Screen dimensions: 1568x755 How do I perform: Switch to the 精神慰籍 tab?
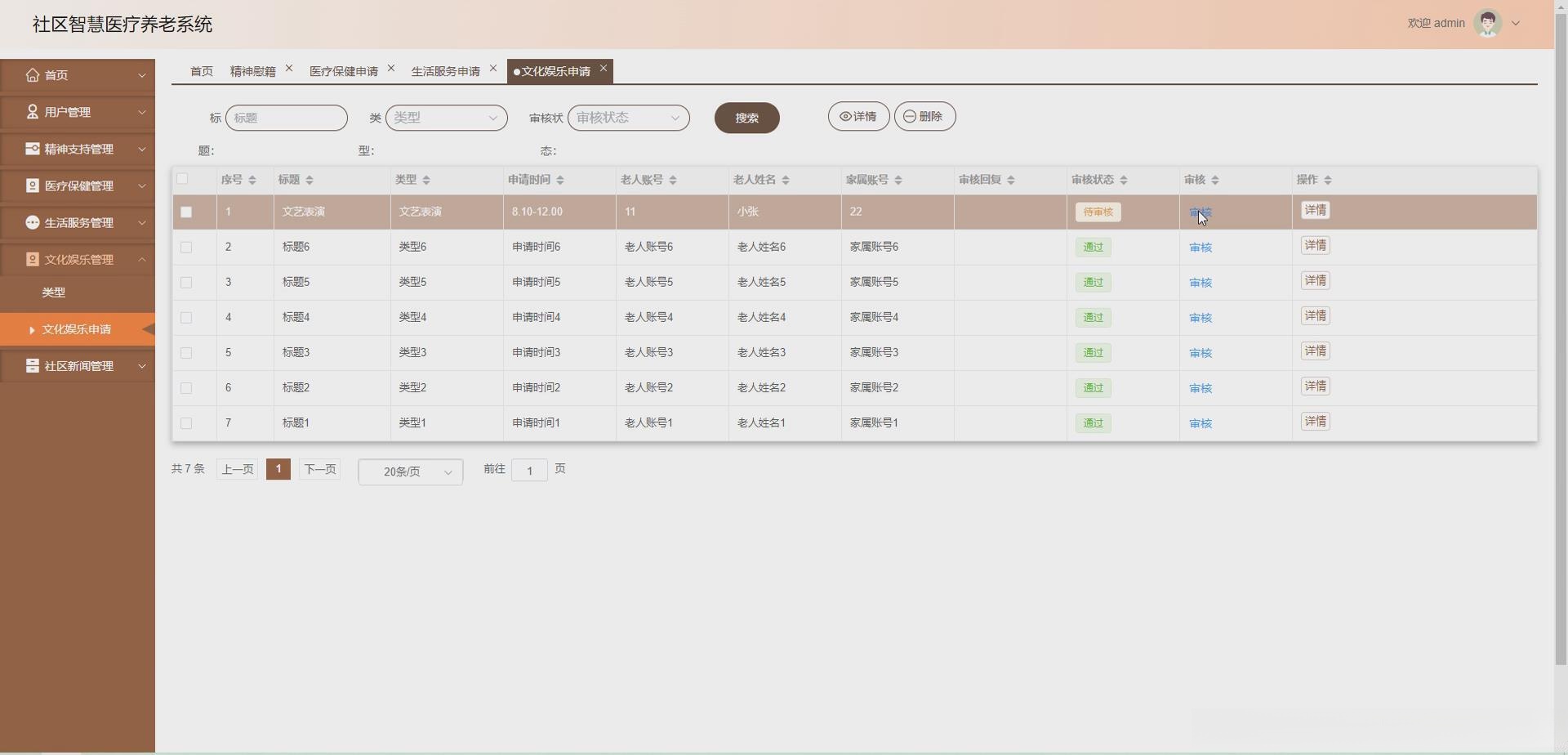click(x=253, y=71)
